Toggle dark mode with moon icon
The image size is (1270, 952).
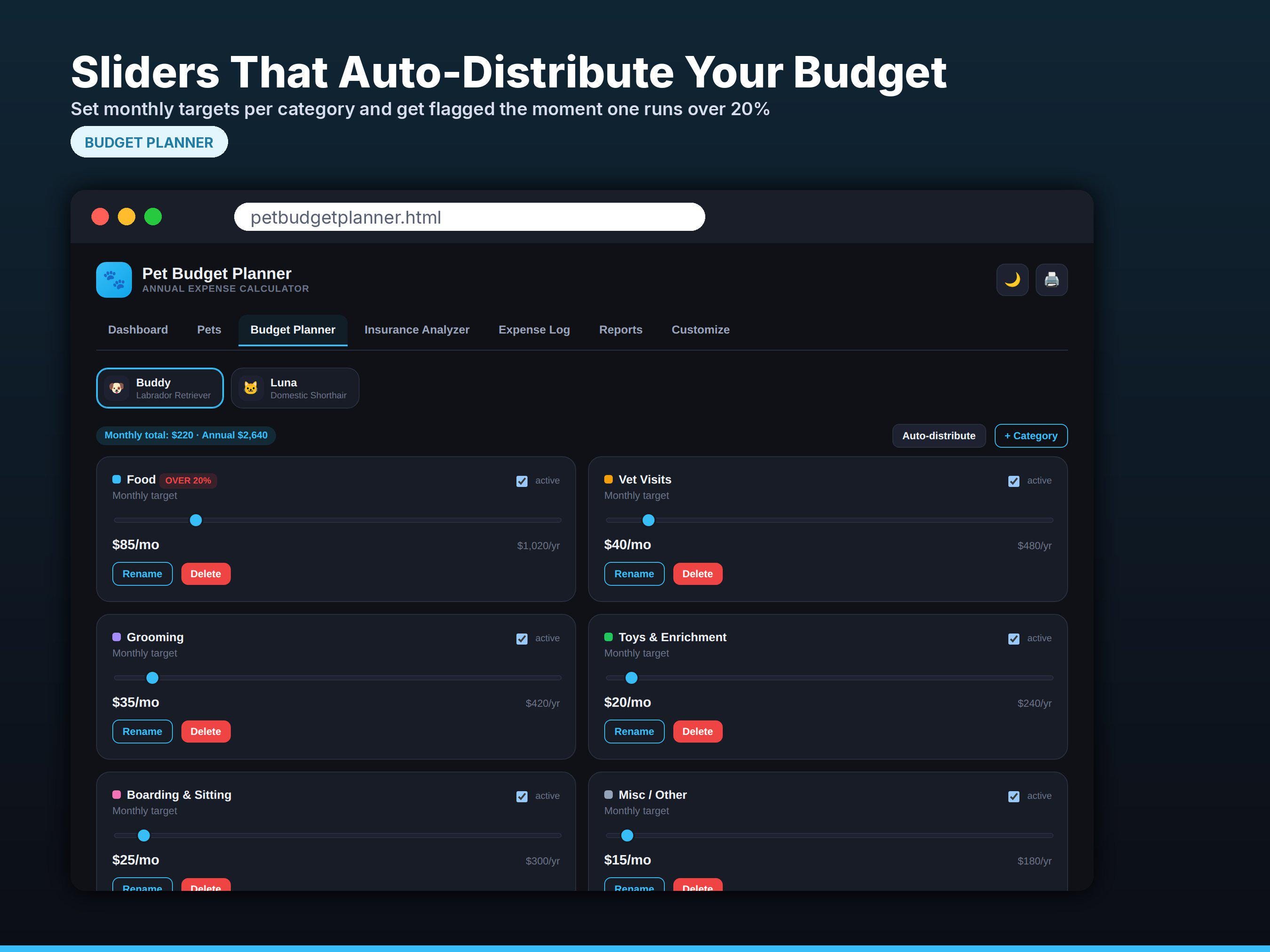pyautogui.click(x=1012, y=279)
